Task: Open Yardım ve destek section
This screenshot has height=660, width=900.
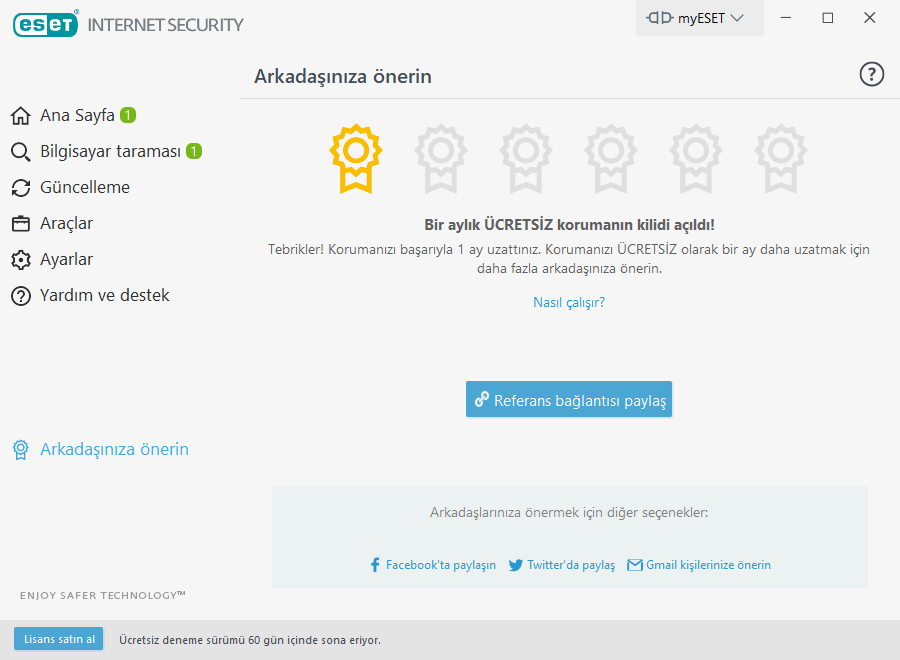Action: pyautogui.click(x=104, y=295)
